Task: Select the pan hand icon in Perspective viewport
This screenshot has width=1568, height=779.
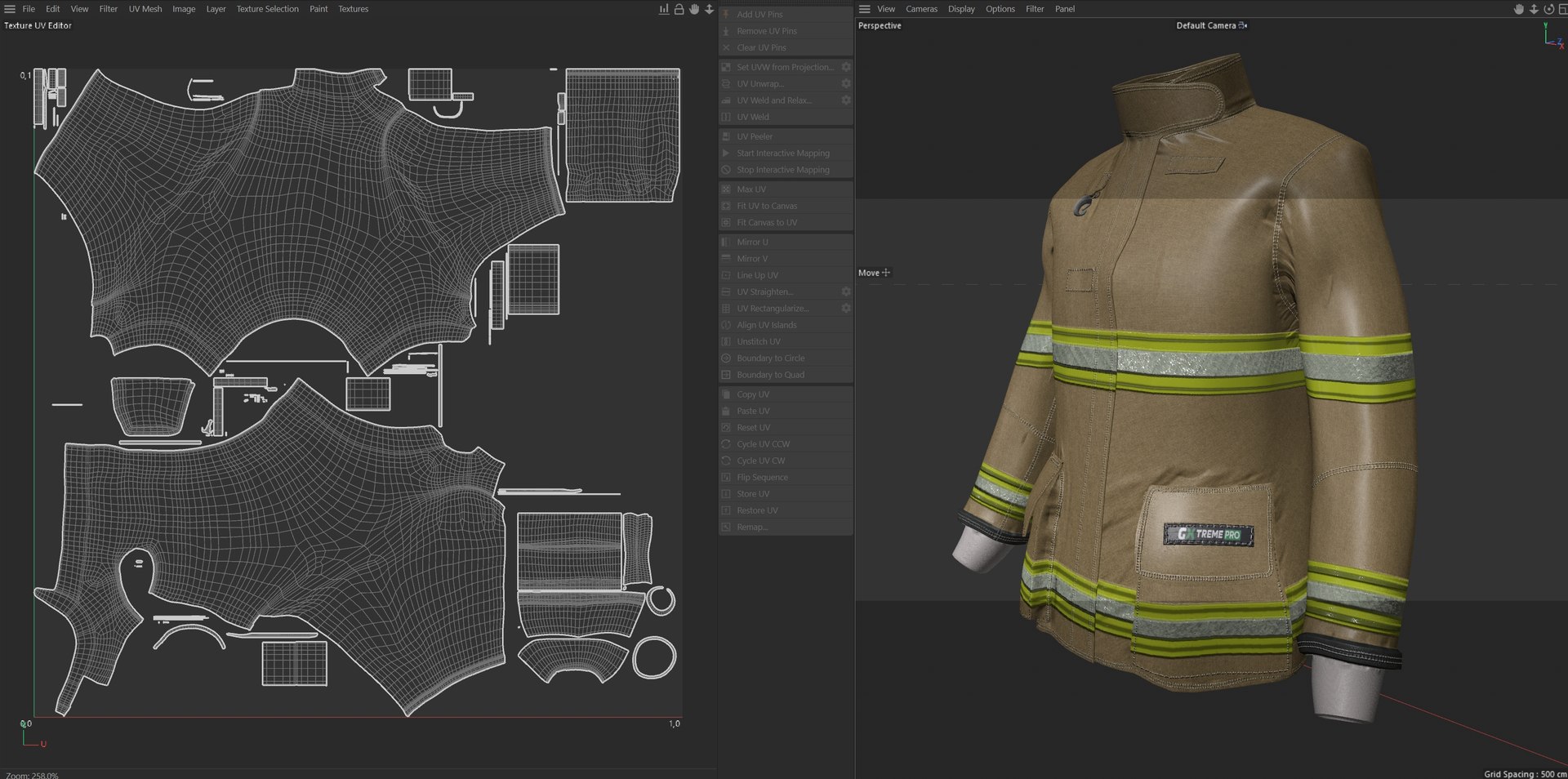Action: 1519,9
